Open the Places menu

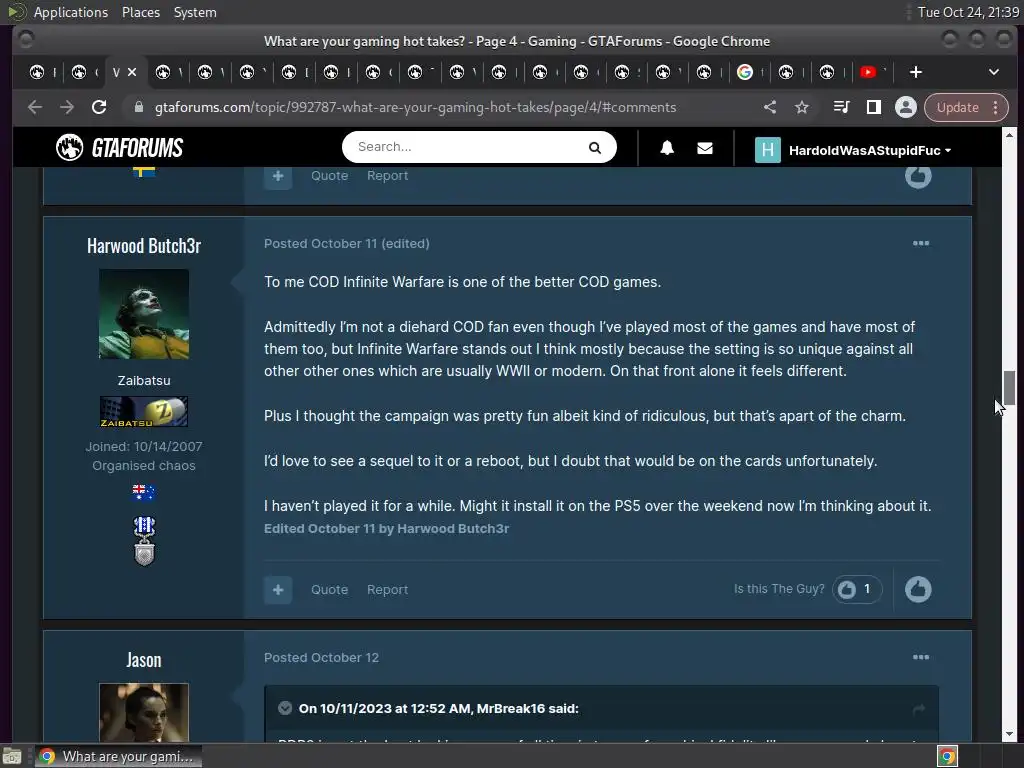pos(141,12)
